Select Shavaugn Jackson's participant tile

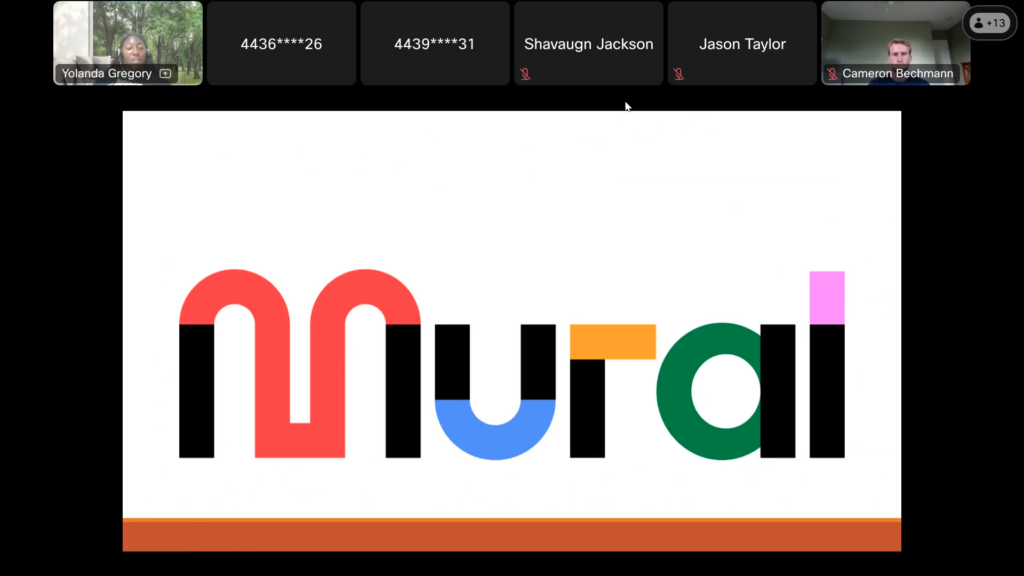point(588,43)
